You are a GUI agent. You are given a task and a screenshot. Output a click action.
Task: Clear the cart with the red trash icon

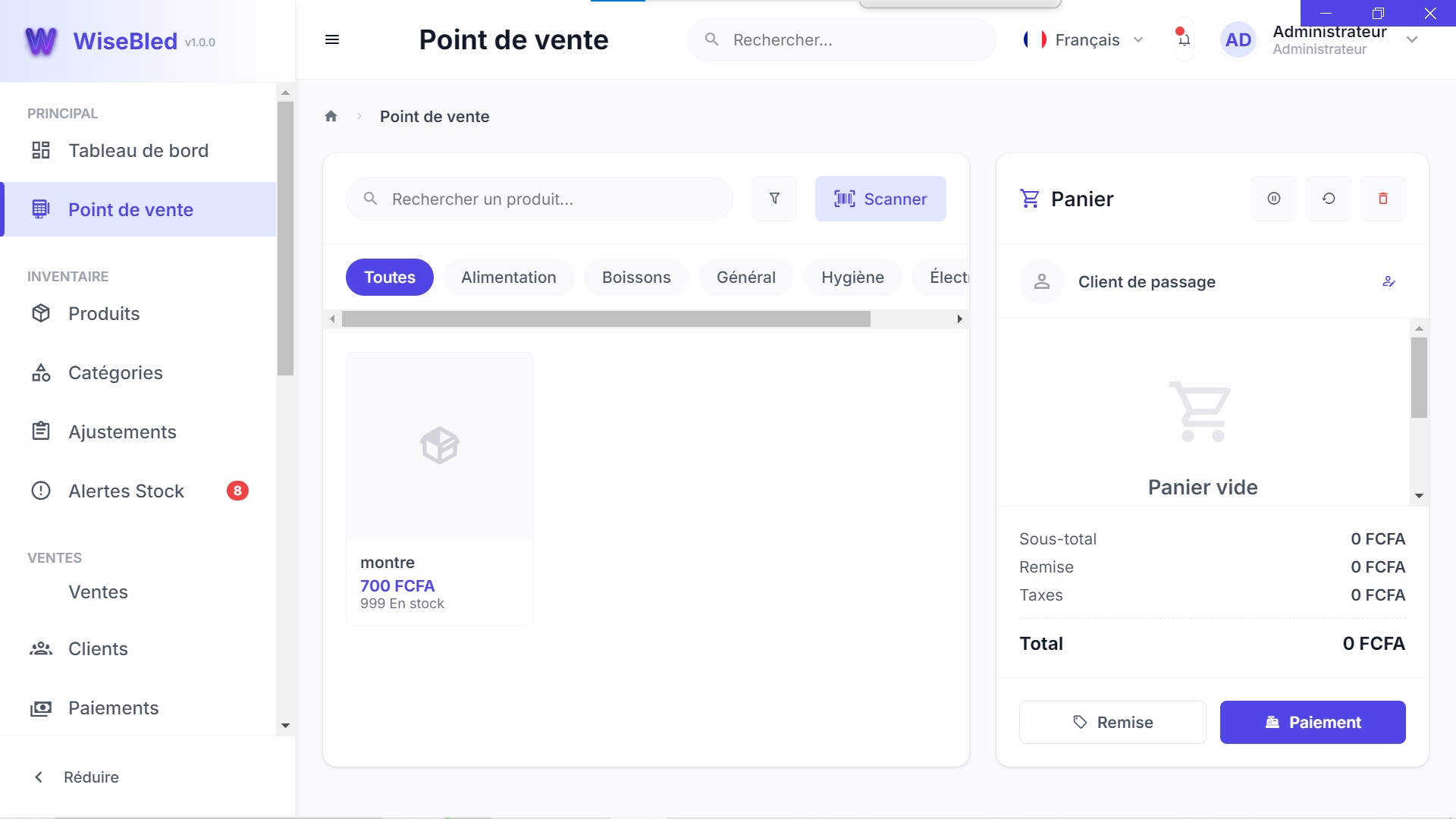1382,199
